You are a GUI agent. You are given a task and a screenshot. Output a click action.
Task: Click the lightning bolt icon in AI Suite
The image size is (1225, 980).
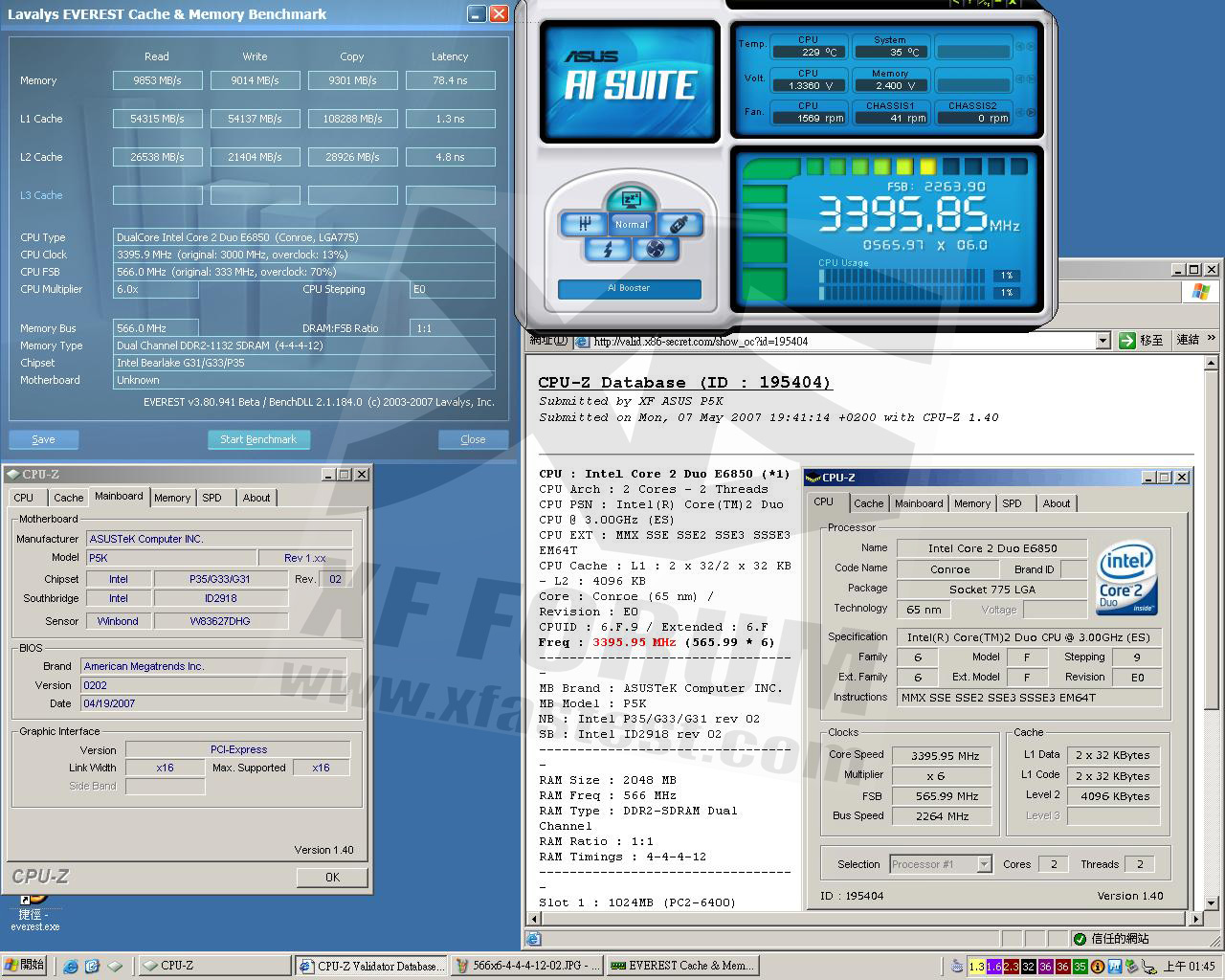pos(608,250)
